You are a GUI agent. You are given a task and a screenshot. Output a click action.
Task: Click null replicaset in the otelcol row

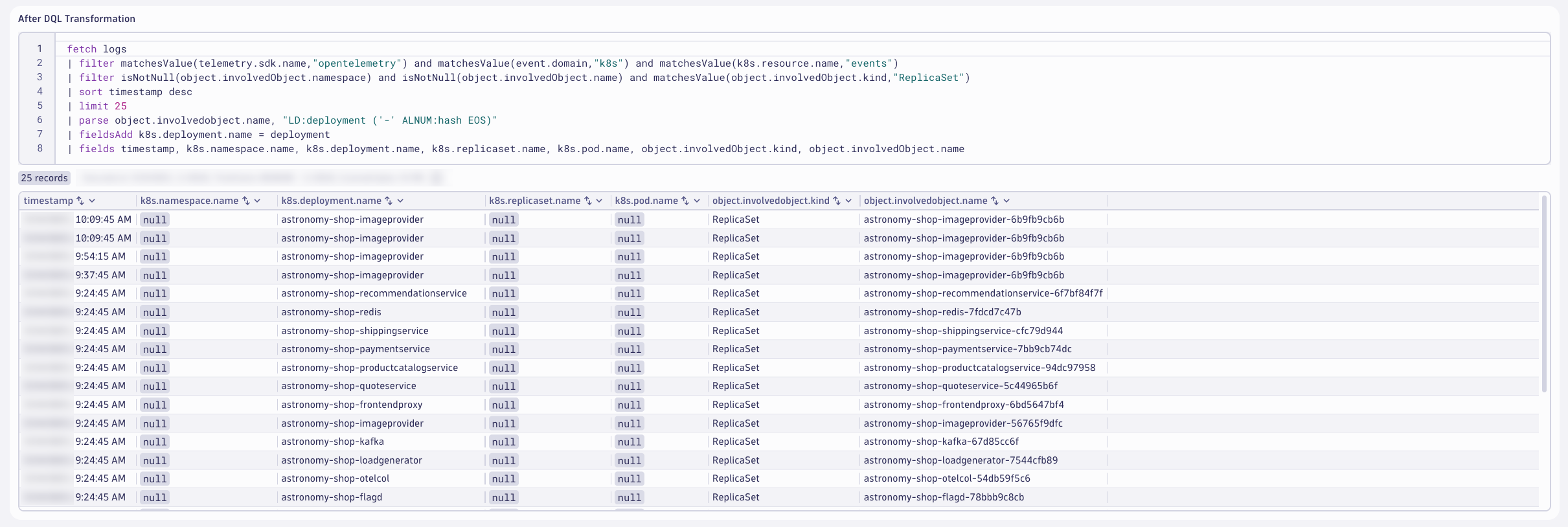pos(503,479)
